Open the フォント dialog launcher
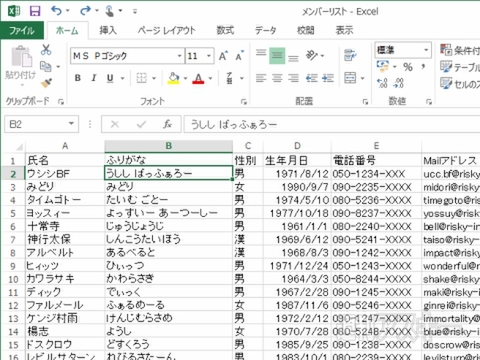 pos(244,102)
